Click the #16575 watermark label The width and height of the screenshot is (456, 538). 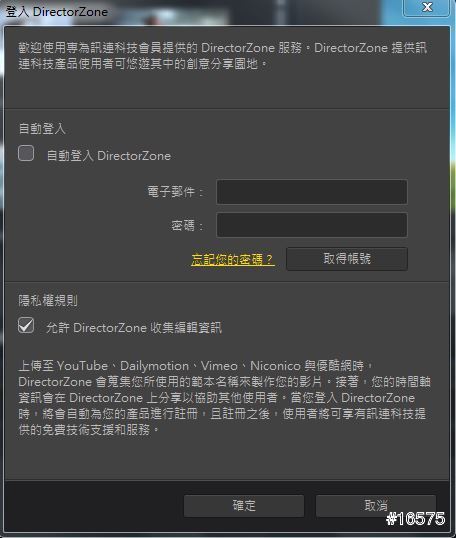pos(416,519)
